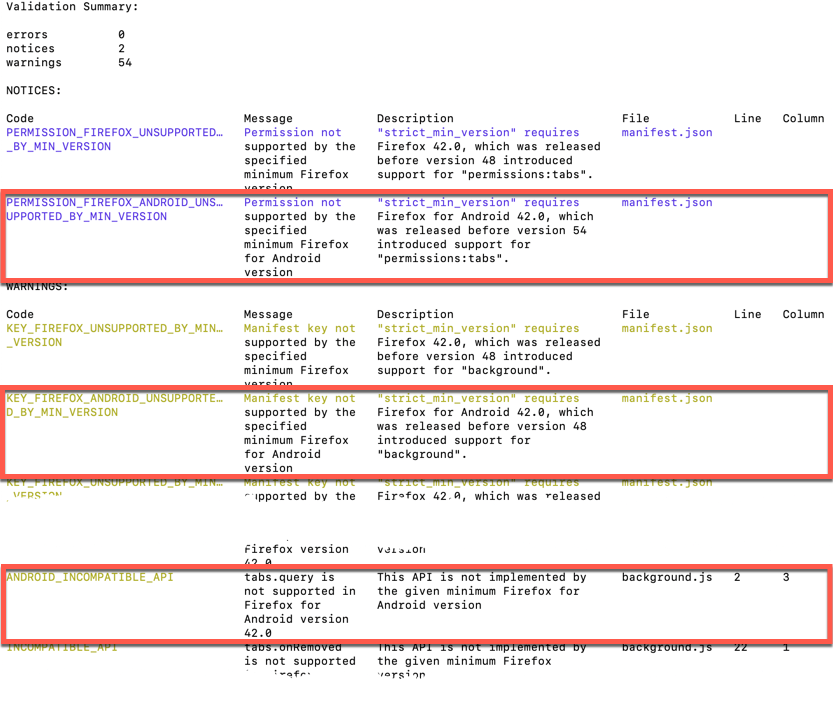Viewport: 833px width, 704px height.
Task: Open the manifest.json link in the first notice row
Action: tap(666, 132)
